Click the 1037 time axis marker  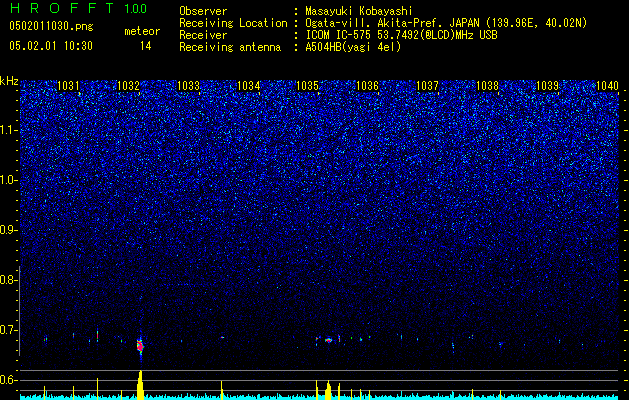[x=428, y=86]
